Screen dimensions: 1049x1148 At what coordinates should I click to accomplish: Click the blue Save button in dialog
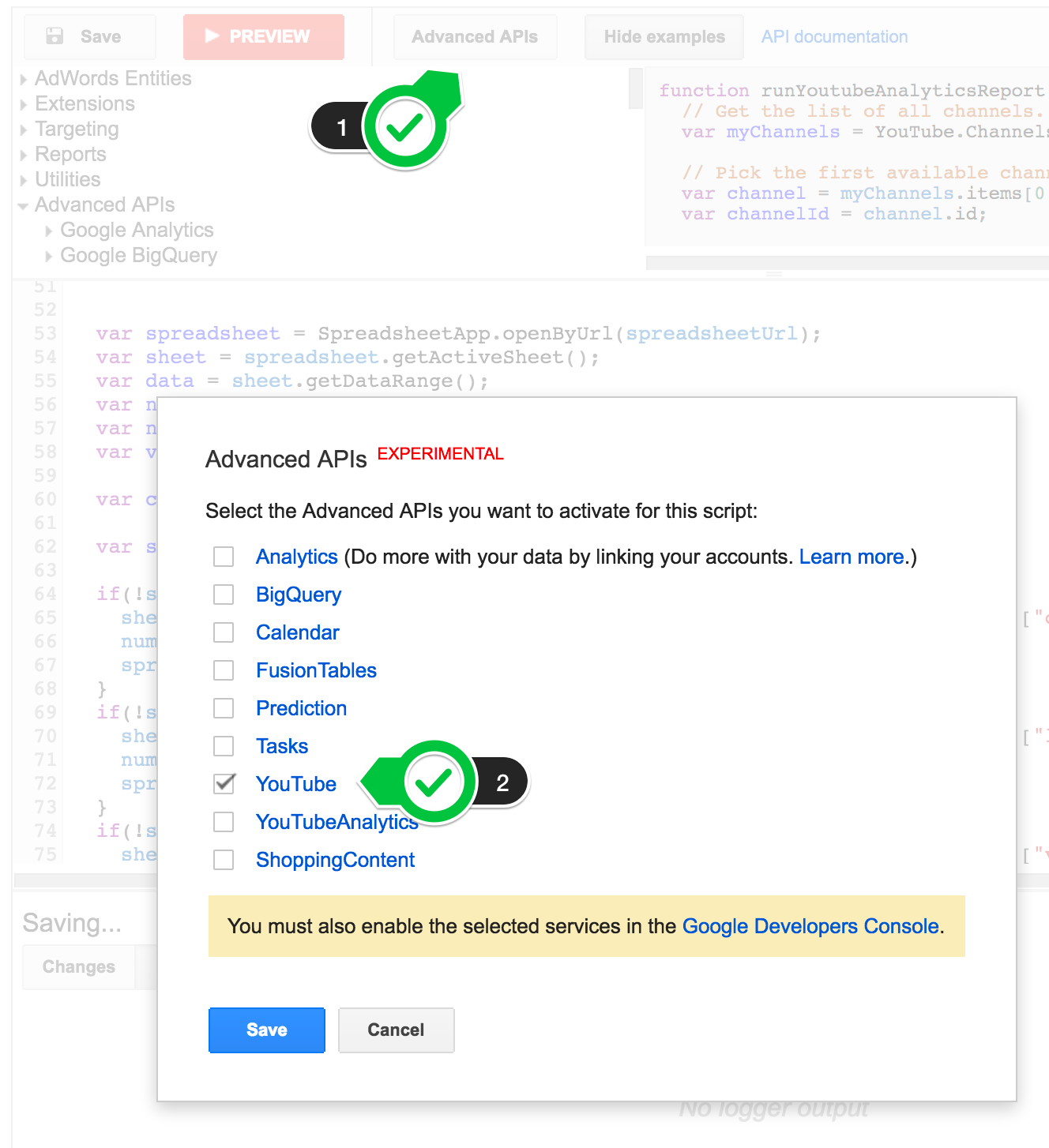point(267,1030)
